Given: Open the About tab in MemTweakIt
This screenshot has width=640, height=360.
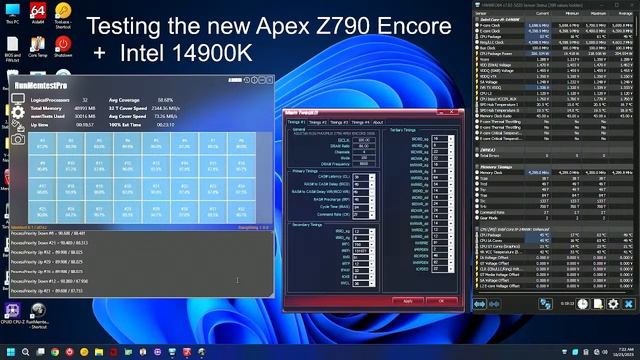Looking at the screenshot, I should pos(378,122).
